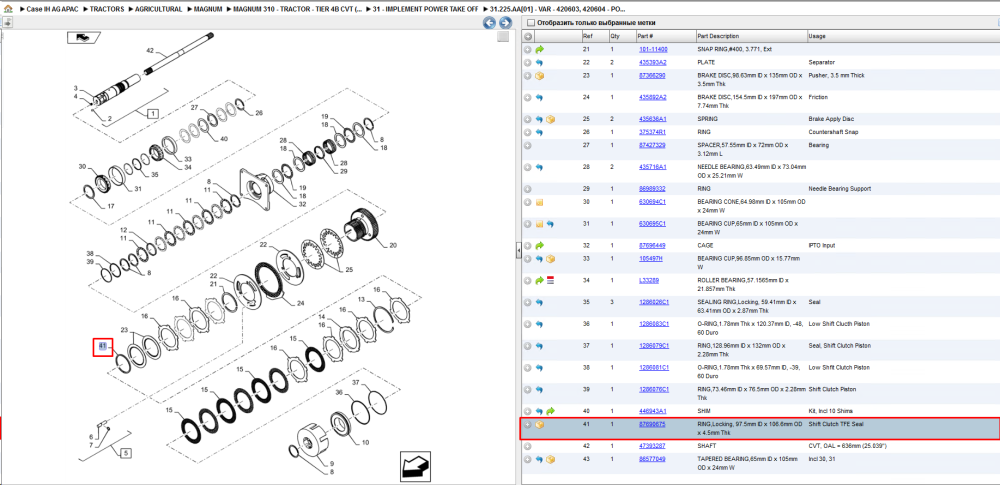Open part number link for SNAP RING row 21
Viewport: 1000px width, 485px height.
(653, 49)
